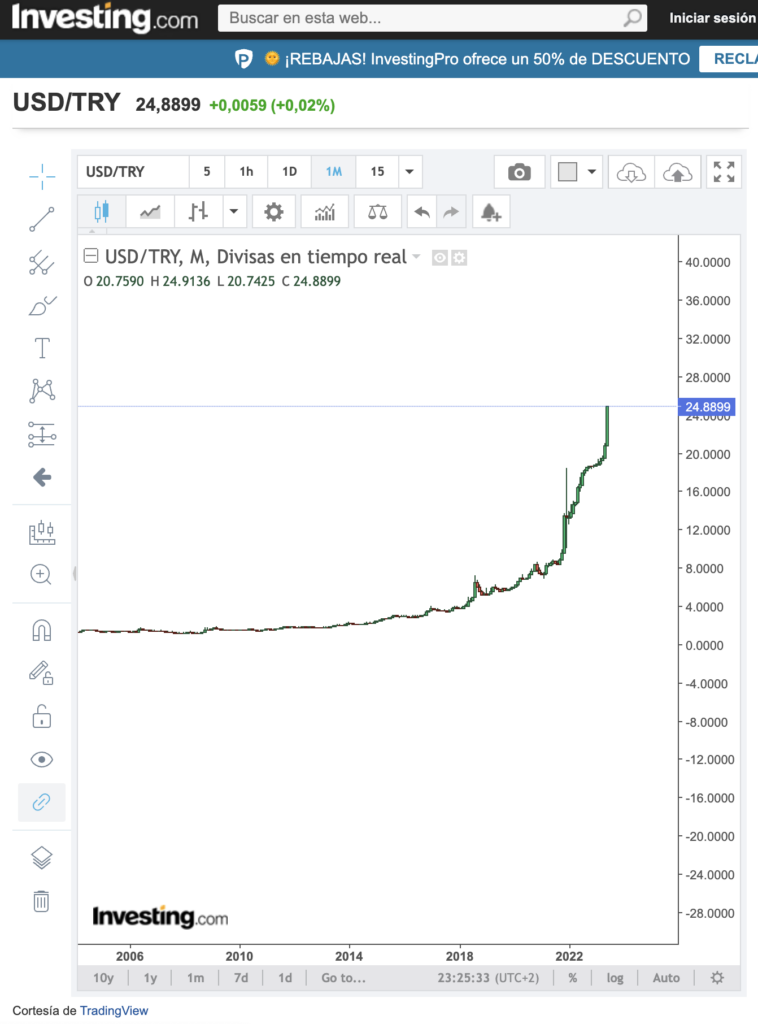
Task: Select the text annotation tool
Action: click(x=42, y=348)
